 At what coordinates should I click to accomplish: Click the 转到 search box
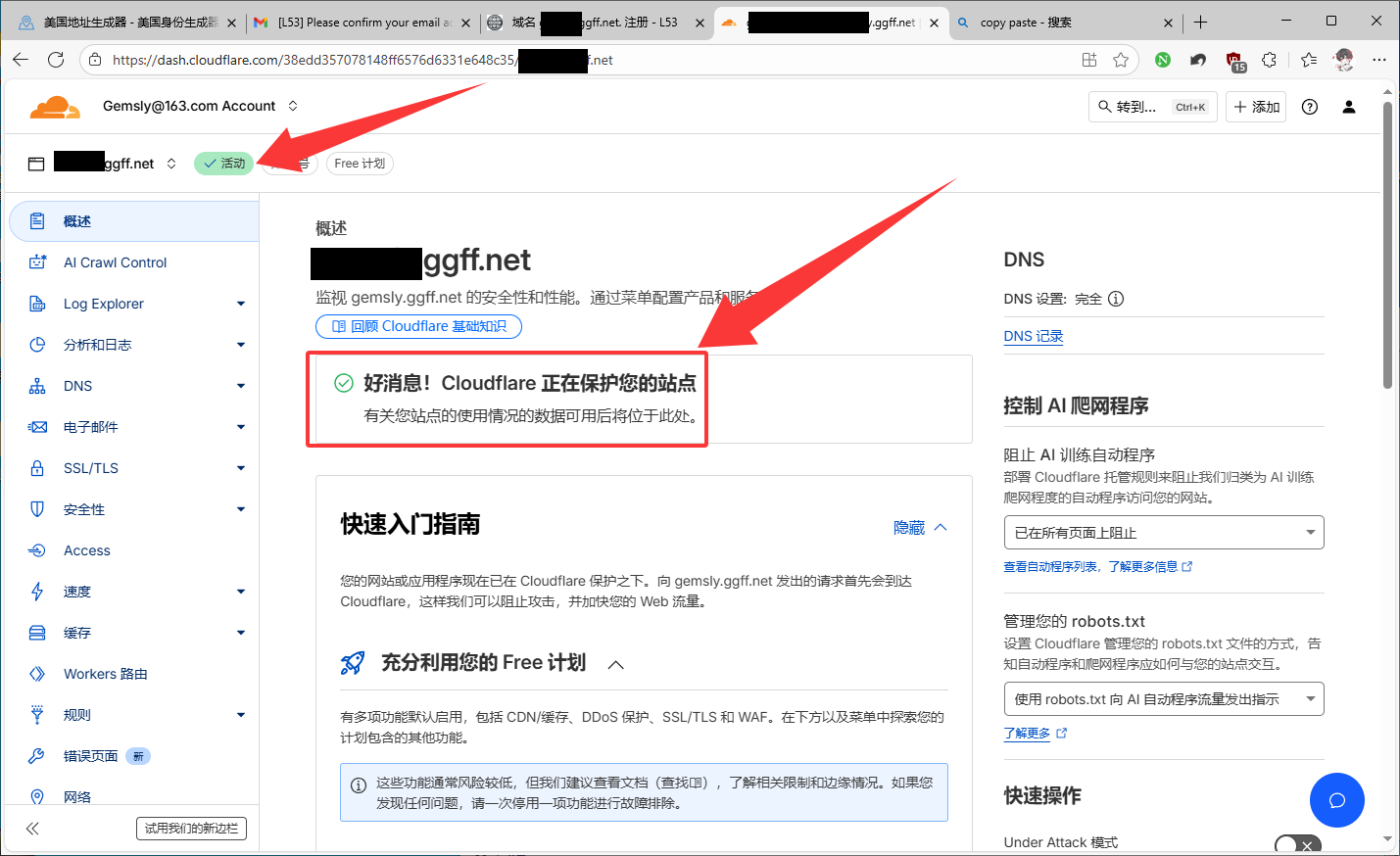(x=1152, y=107)
